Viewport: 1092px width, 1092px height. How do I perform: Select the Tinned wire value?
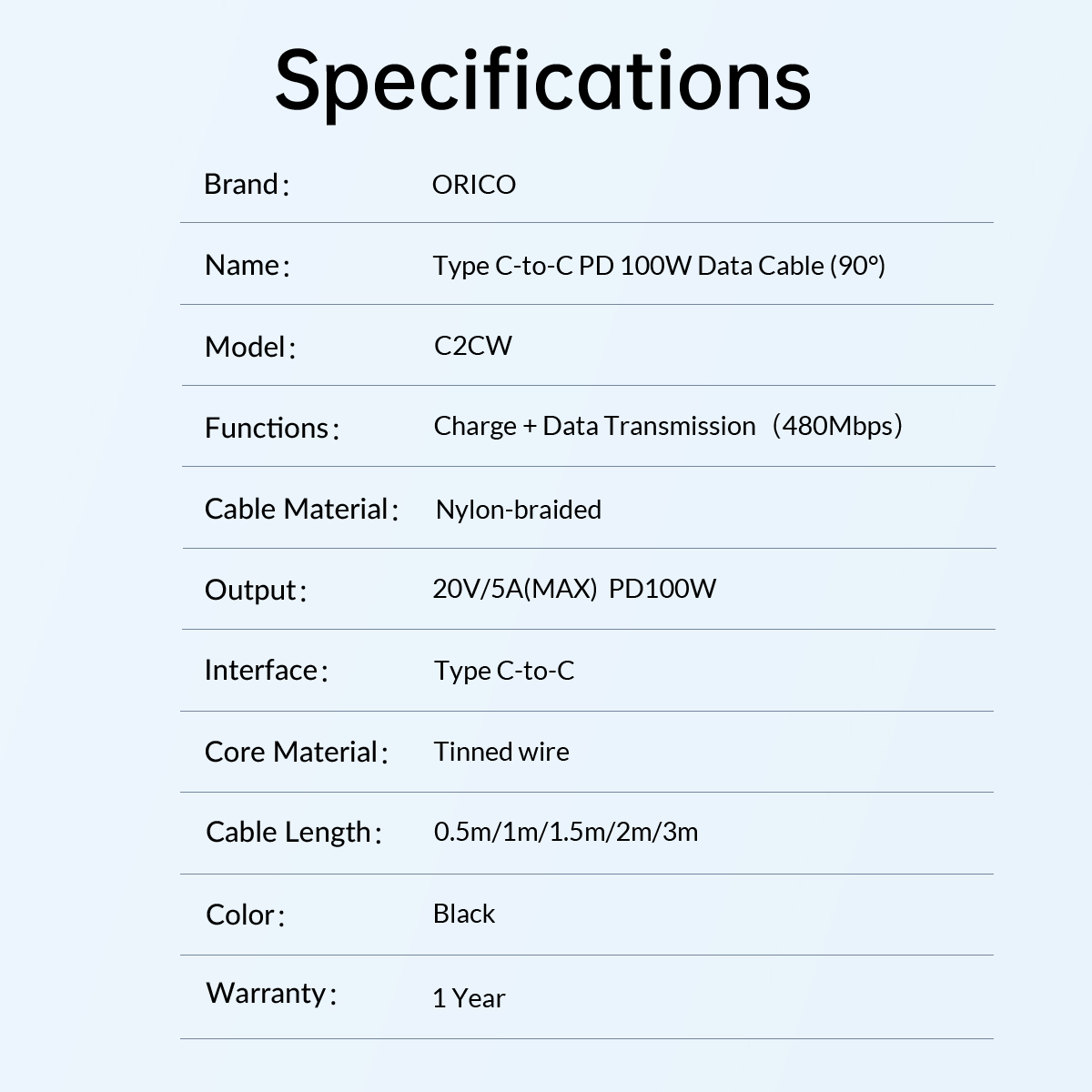501,752
